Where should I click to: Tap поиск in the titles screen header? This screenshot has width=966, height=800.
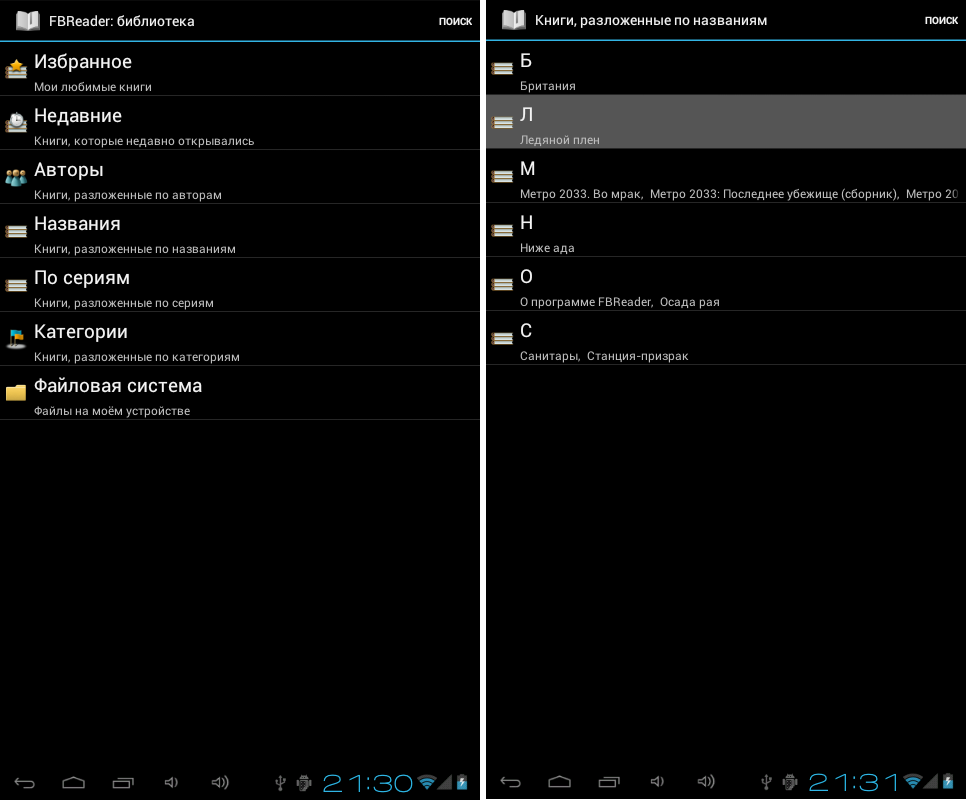click(x=941, y=20)
